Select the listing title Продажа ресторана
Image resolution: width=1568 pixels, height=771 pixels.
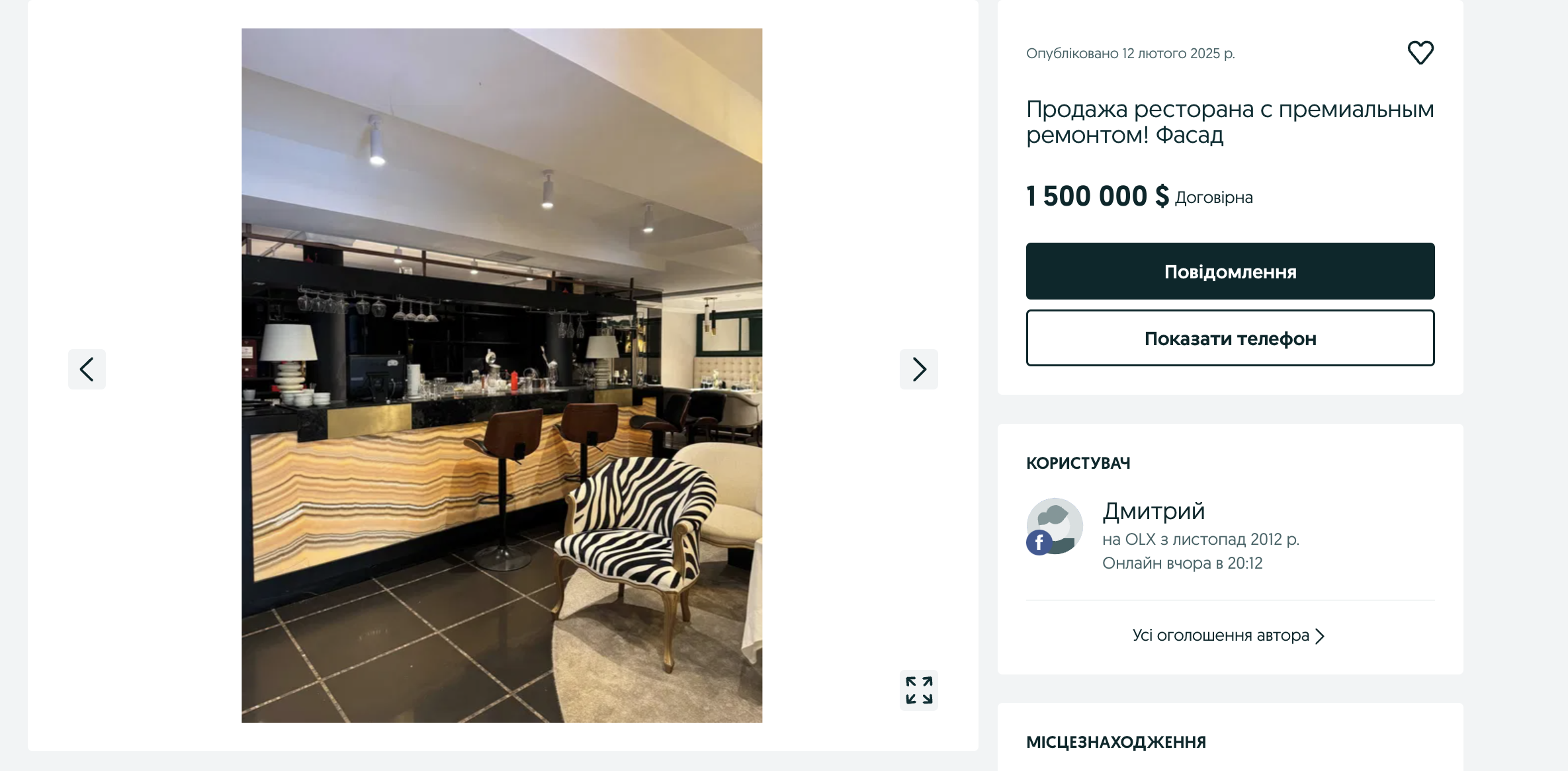click(1230, 122)
